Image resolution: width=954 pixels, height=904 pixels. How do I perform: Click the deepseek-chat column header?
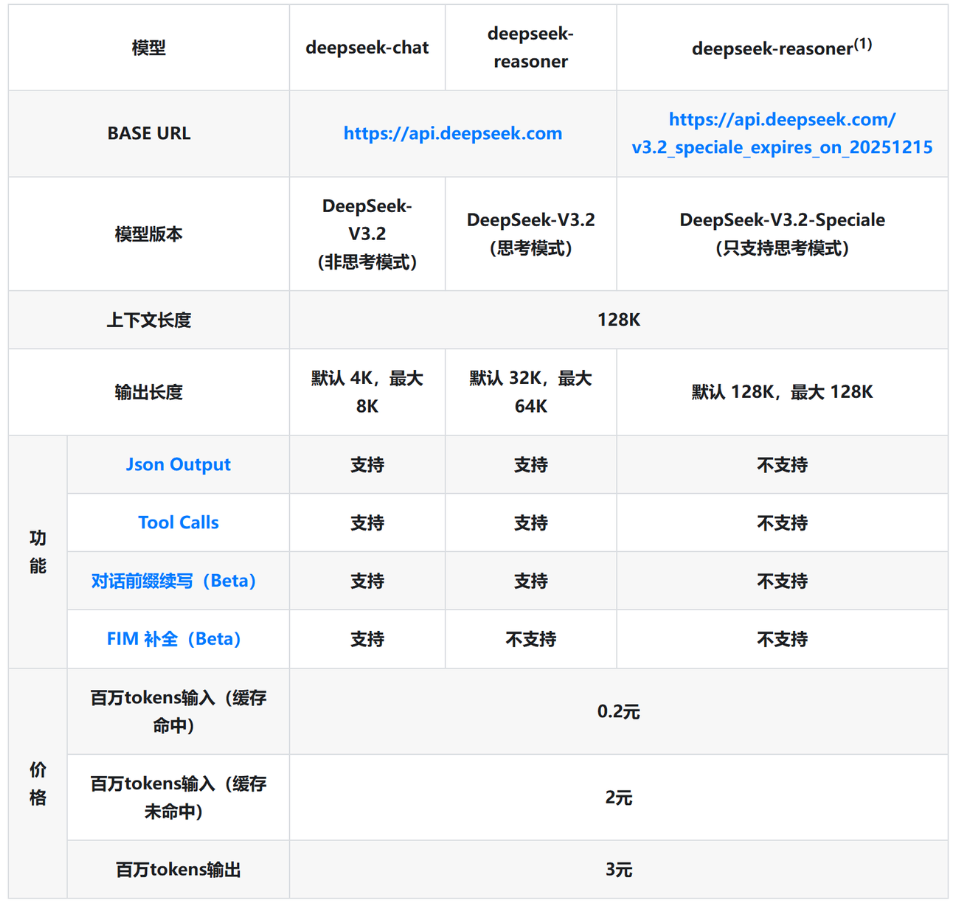367,47
